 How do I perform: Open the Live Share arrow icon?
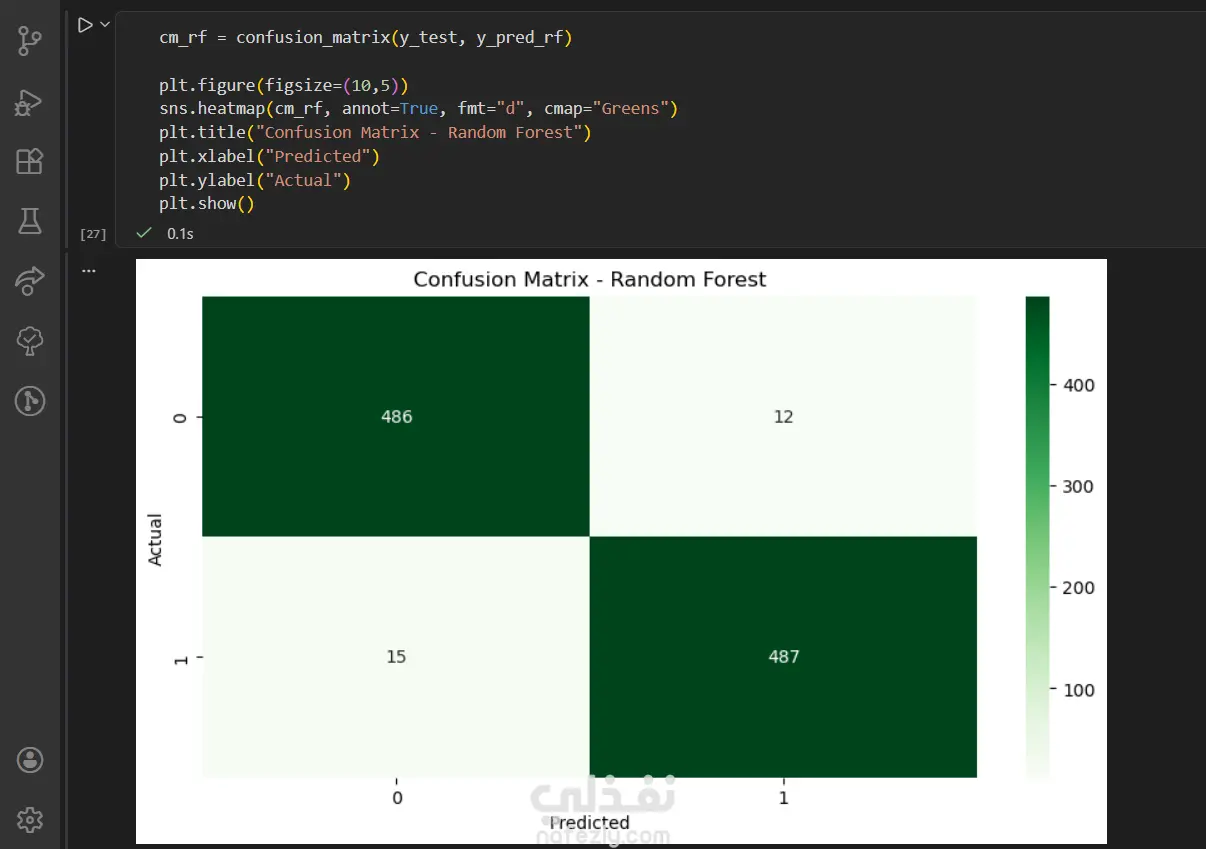click(30, 281)
